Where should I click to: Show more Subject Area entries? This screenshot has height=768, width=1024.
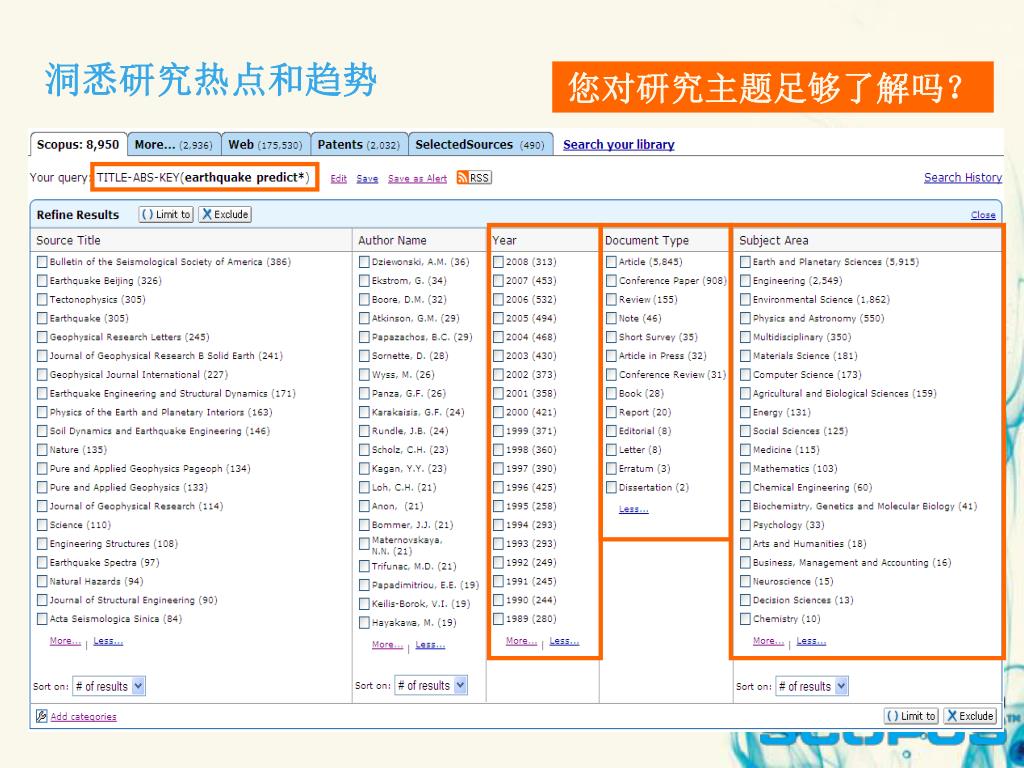click(768, 641)
